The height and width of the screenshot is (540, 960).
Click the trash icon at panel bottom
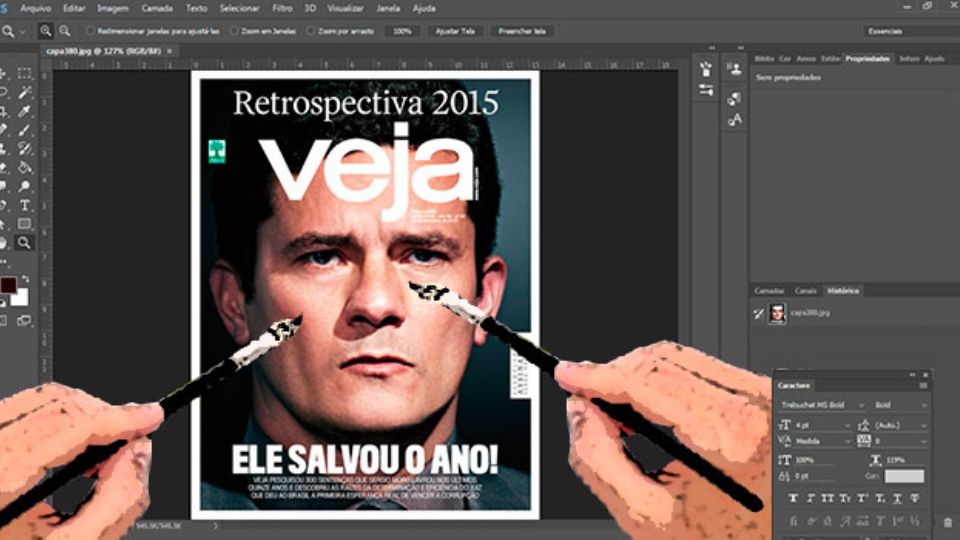click(x=948, y=522)
